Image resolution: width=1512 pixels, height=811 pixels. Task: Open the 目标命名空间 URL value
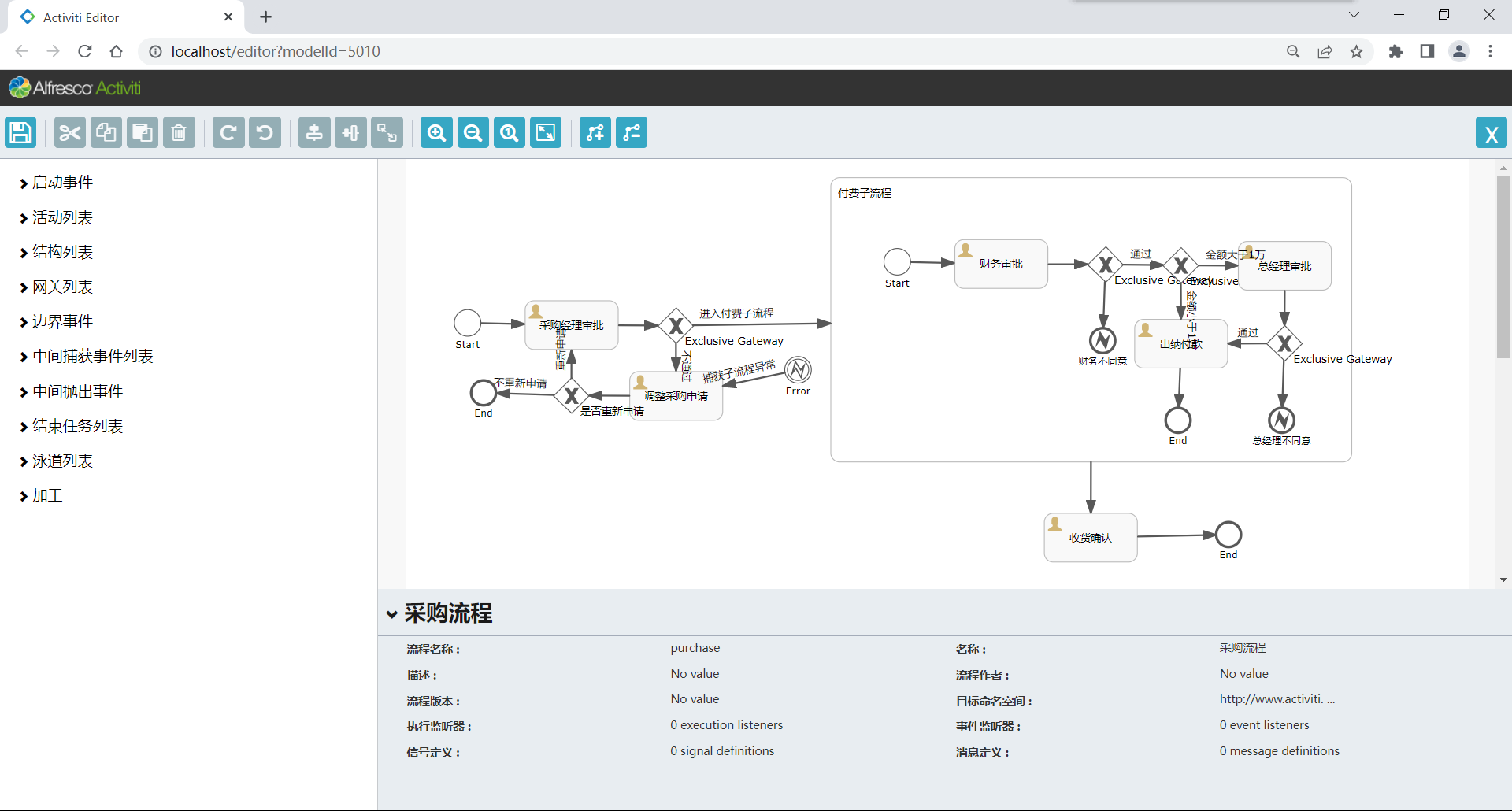click(1277, 699)
